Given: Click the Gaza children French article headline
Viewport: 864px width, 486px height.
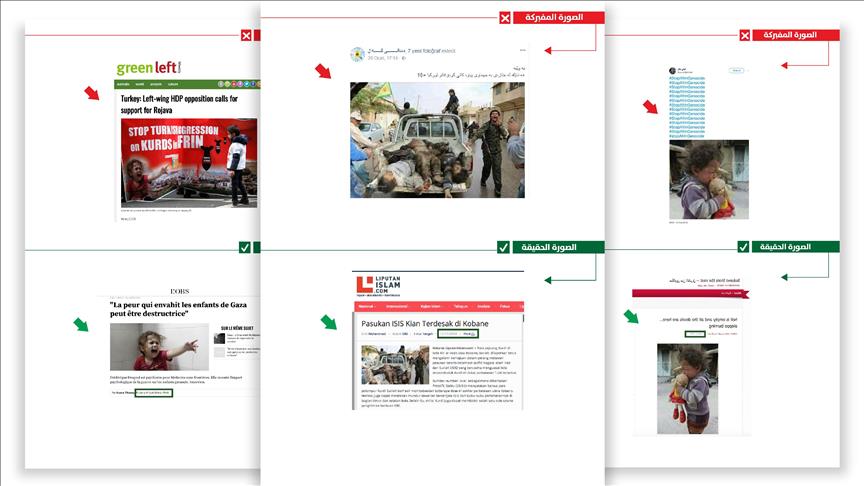Looking at the screenshot, I should point(180,309).
